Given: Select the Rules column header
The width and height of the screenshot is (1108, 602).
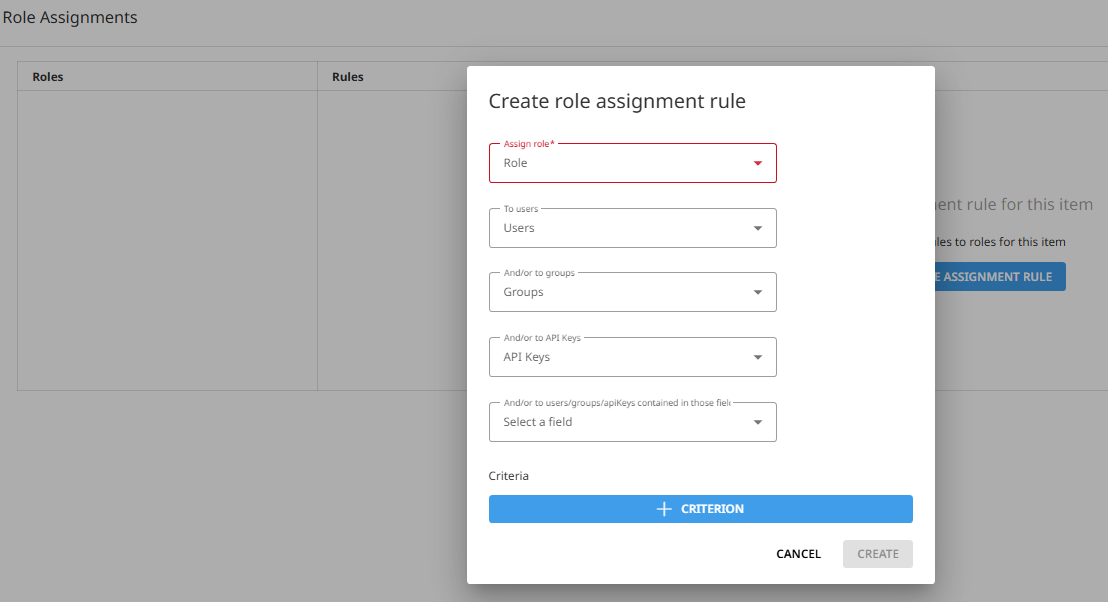Looking at the screenshot, I should (x=348, y=77).
